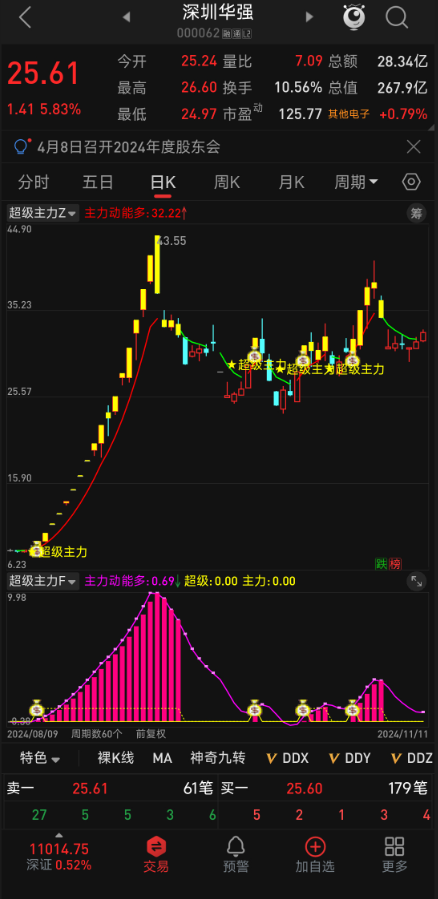
Task: Switch to next stock with right triangle
Action: coord(310,17)
